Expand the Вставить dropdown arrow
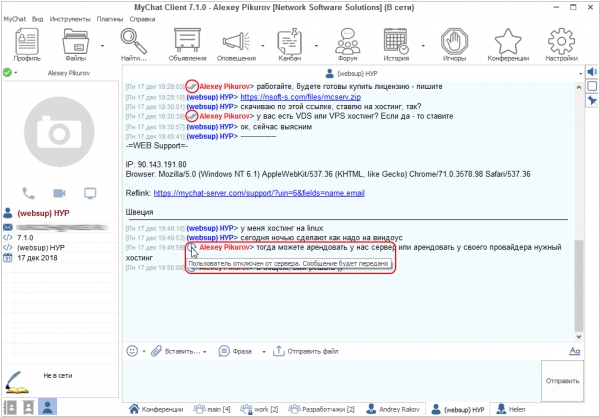The width and height of the screenshot is (600, 417). (x=205, y=352)
